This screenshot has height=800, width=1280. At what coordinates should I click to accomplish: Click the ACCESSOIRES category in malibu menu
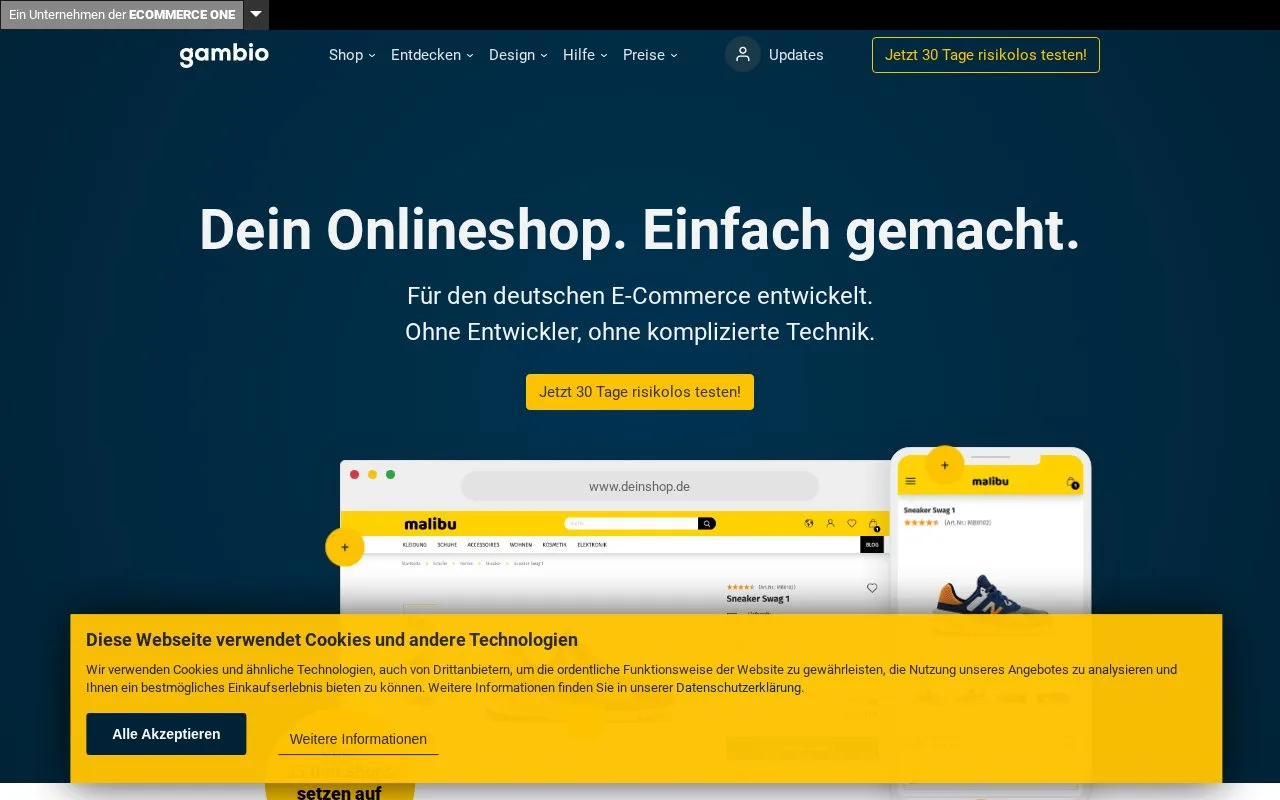[483, 545]
